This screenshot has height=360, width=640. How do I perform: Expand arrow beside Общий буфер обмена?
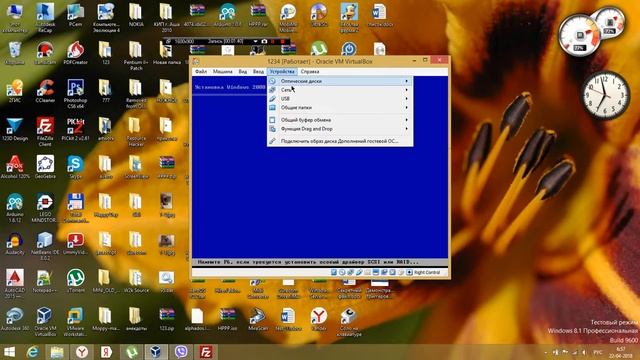coord(407,120)
